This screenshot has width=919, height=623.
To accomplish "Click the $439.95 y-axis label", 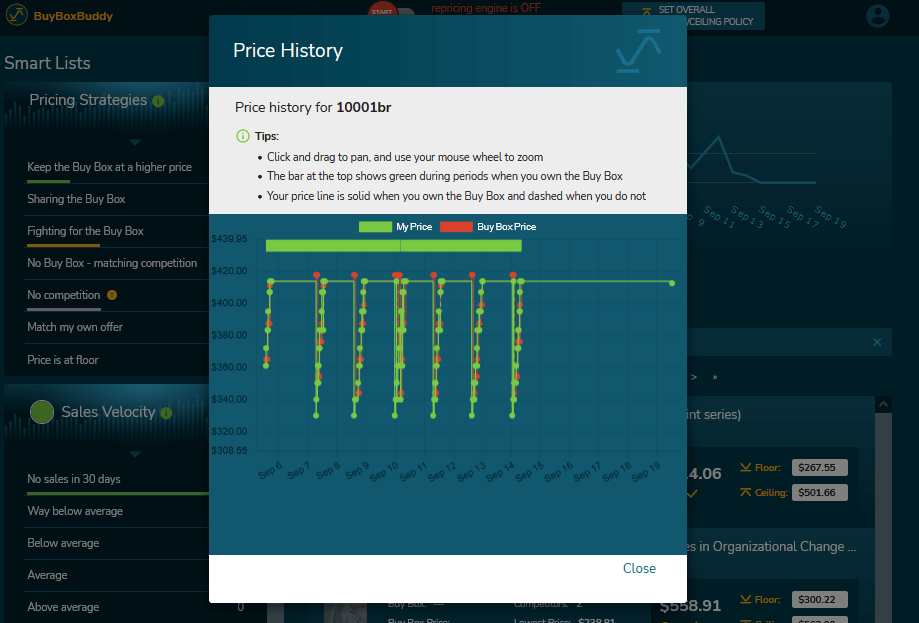I will [x=229, y=239].
